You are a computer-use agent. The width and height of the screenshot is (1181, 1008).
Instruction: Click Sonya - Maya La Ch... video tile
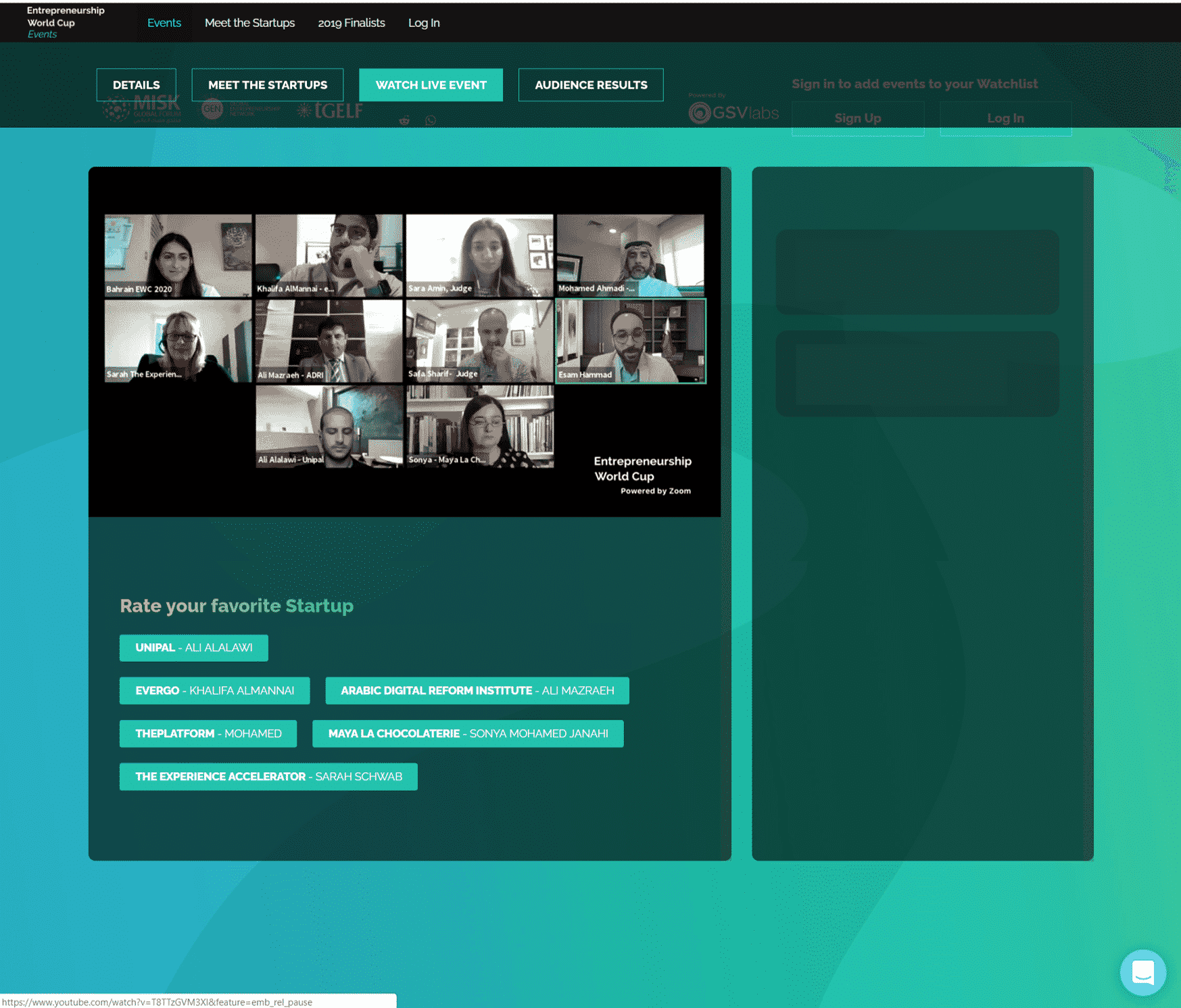point(480,427)
